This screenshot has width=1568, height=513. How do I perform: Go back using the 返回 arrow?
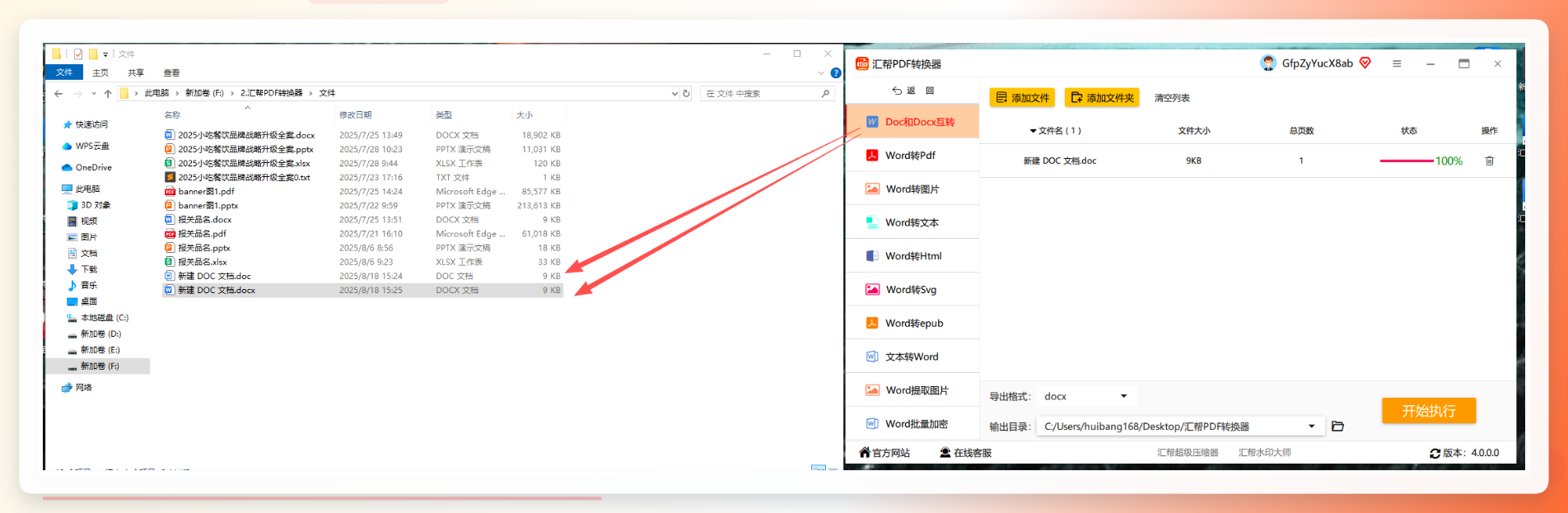point(897,91)
